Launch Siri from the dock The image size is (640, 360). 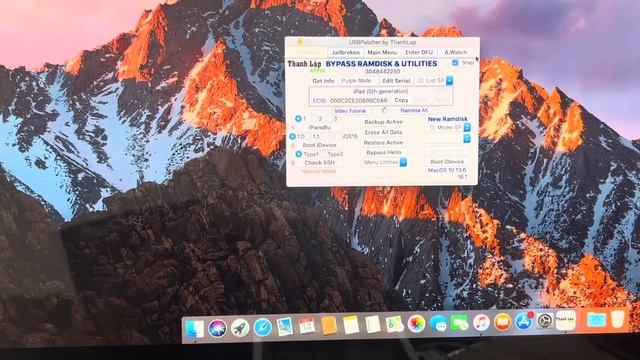click(x=217, y=328)
